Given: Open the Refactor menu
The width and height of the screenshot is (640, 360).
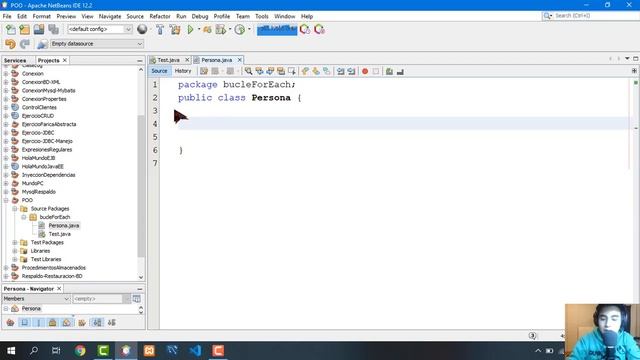Looking at the screenshot, I should click(x=160, y=16).
